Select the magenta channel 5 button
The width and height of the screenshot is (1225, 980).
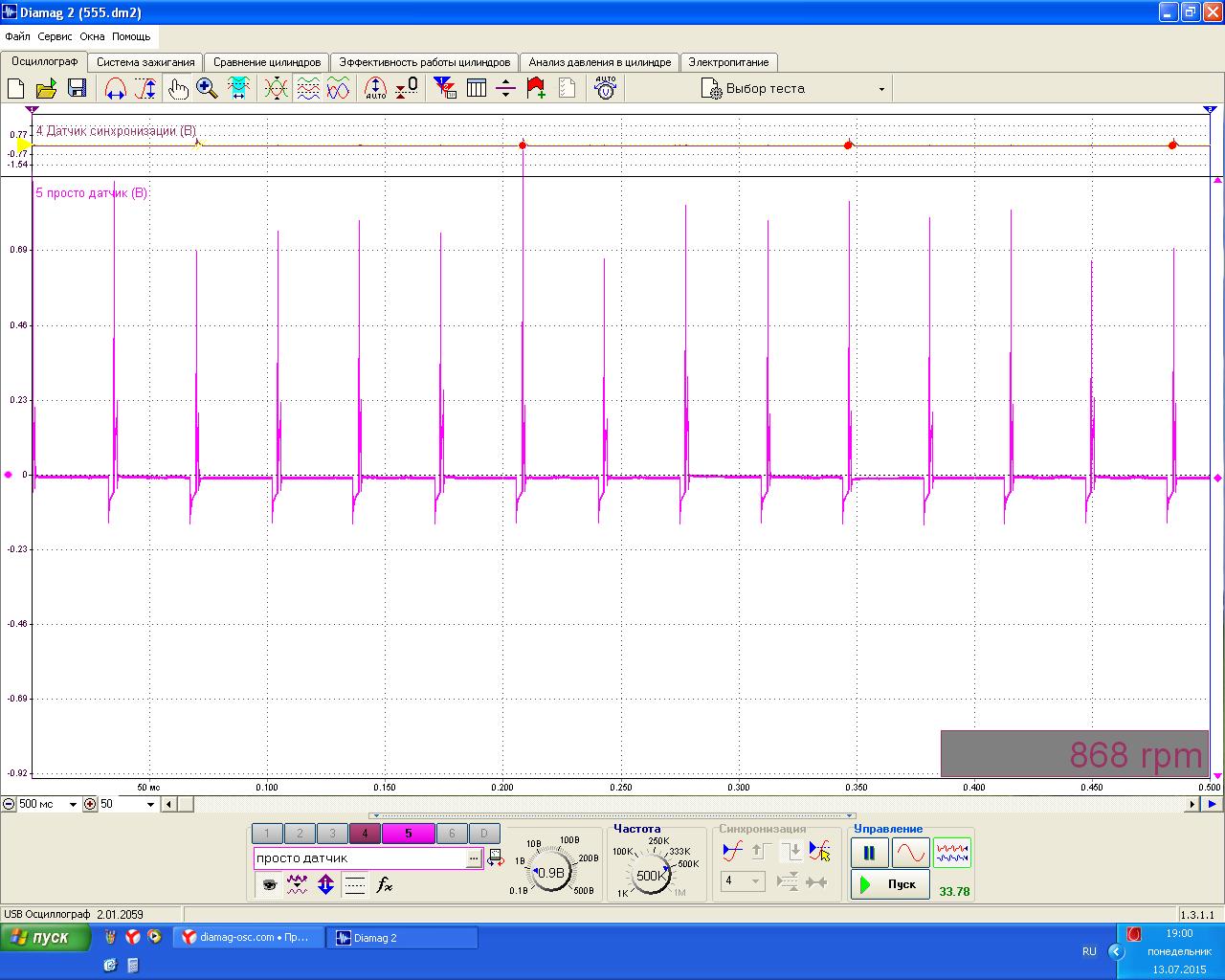tap(408, 834)
